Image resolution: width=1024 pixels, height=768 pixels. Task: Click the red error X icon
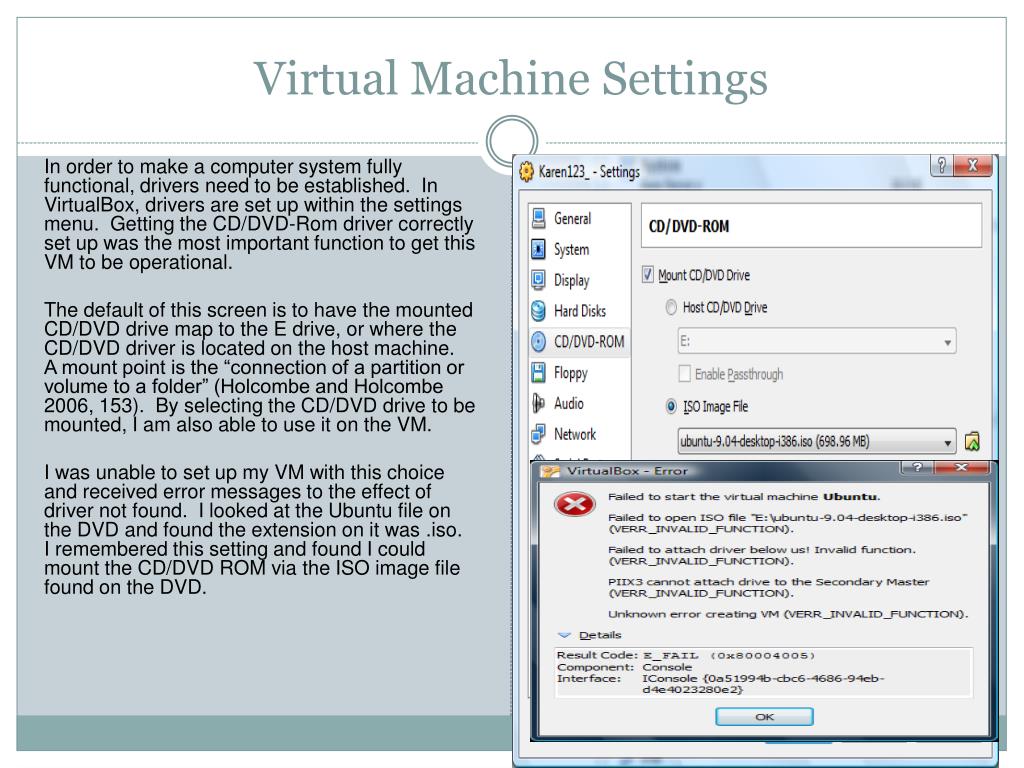click(x=574, y=504)
